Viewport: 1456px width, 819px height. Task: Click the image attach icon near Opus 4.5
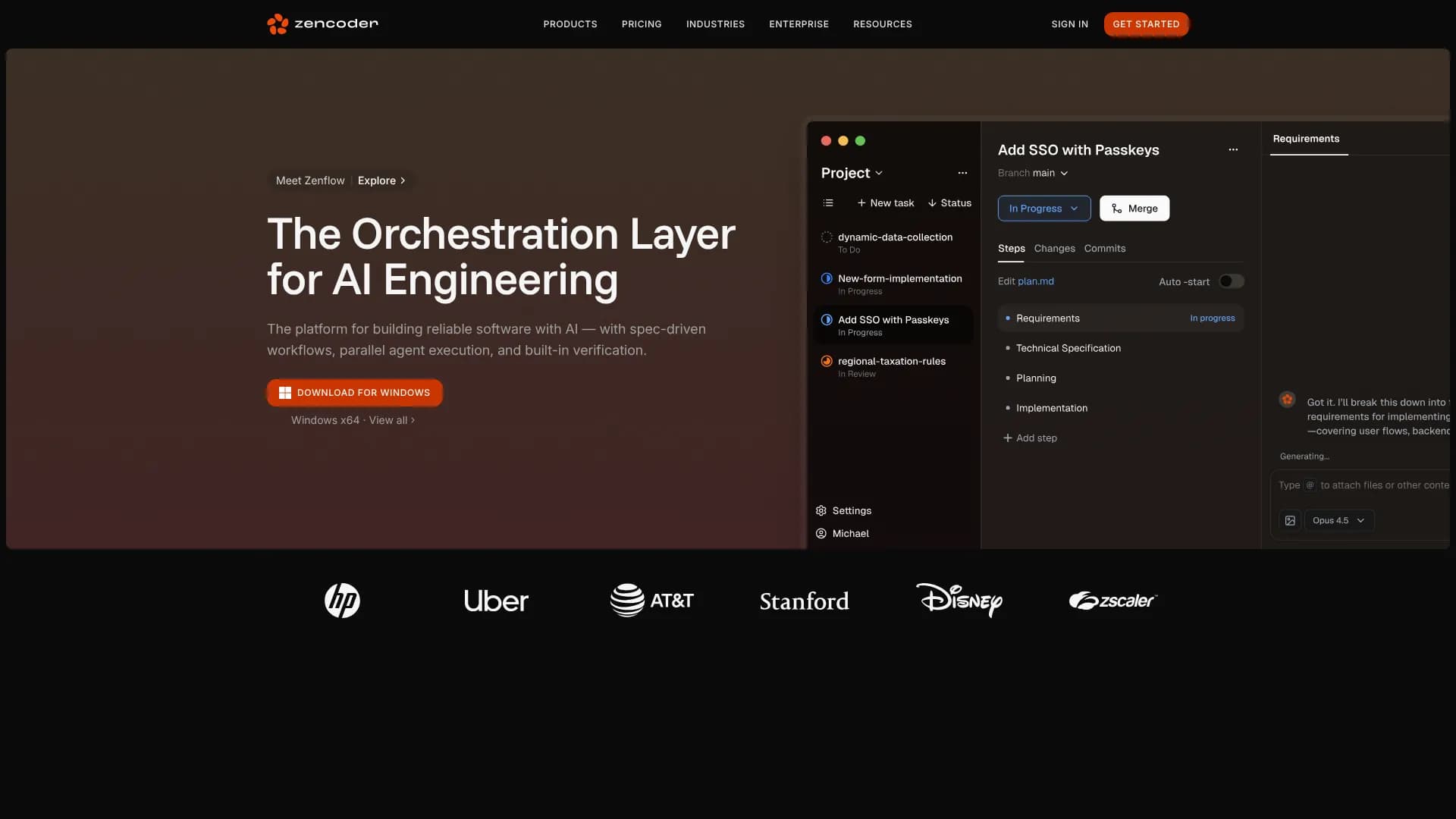(1290, 521)
